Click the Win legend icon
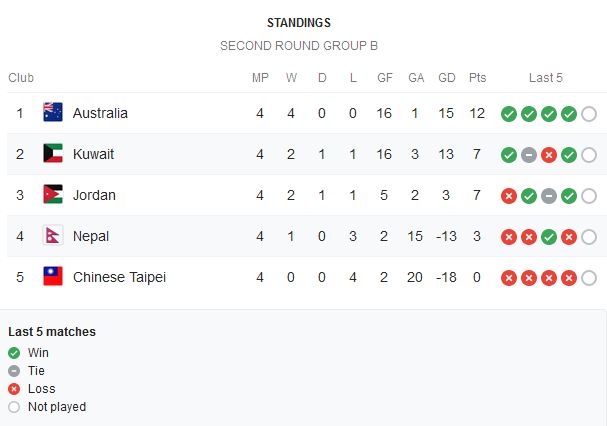Screen dimensions: 607x426 tap(14, 353)
